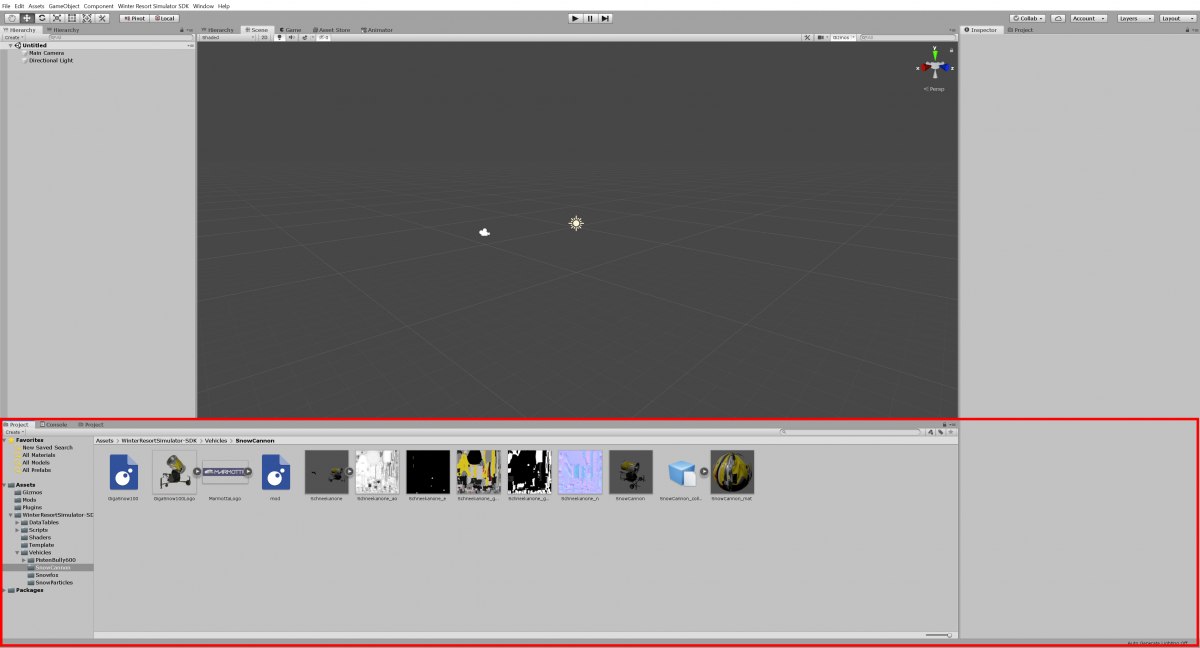Toggle scene lighting with the lightbulb icon
The height and width of the screenshot is (648, 1200).
[279, 37]
